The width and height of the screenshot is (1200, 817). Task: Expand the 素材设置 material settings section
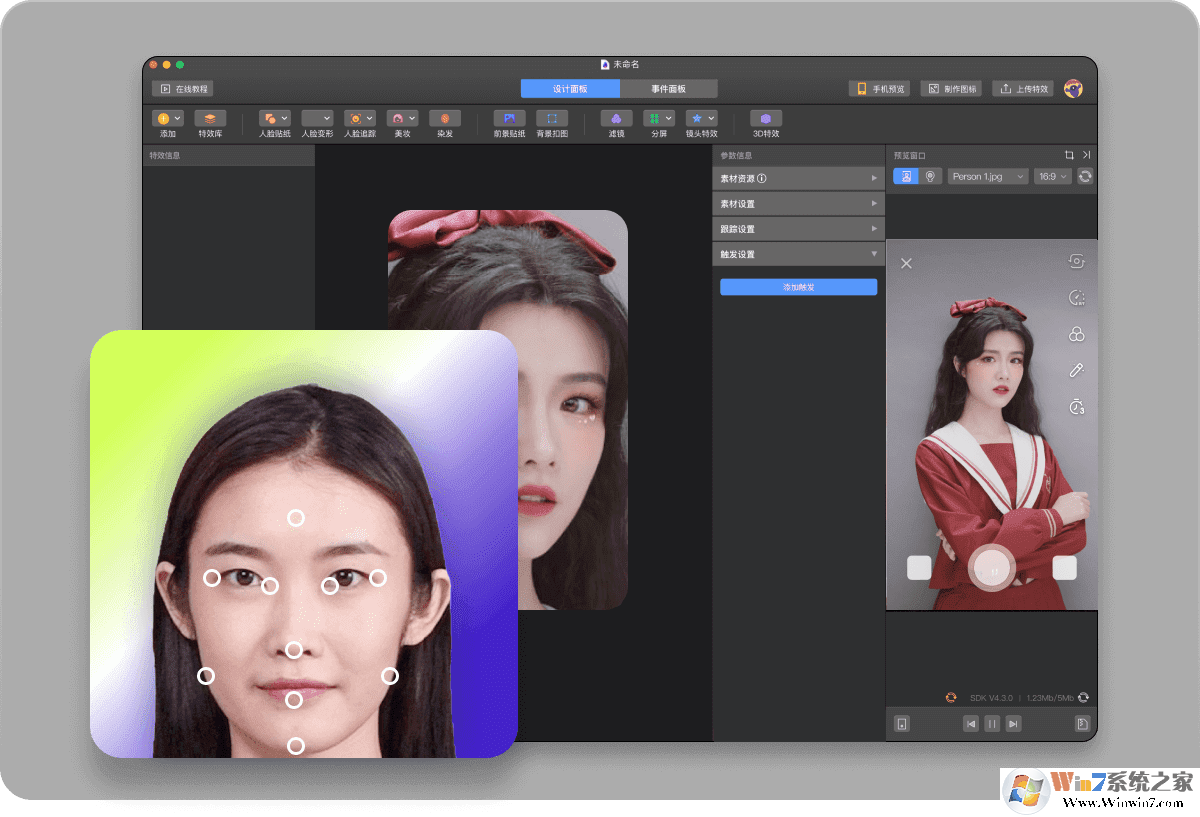coord(798,203)
